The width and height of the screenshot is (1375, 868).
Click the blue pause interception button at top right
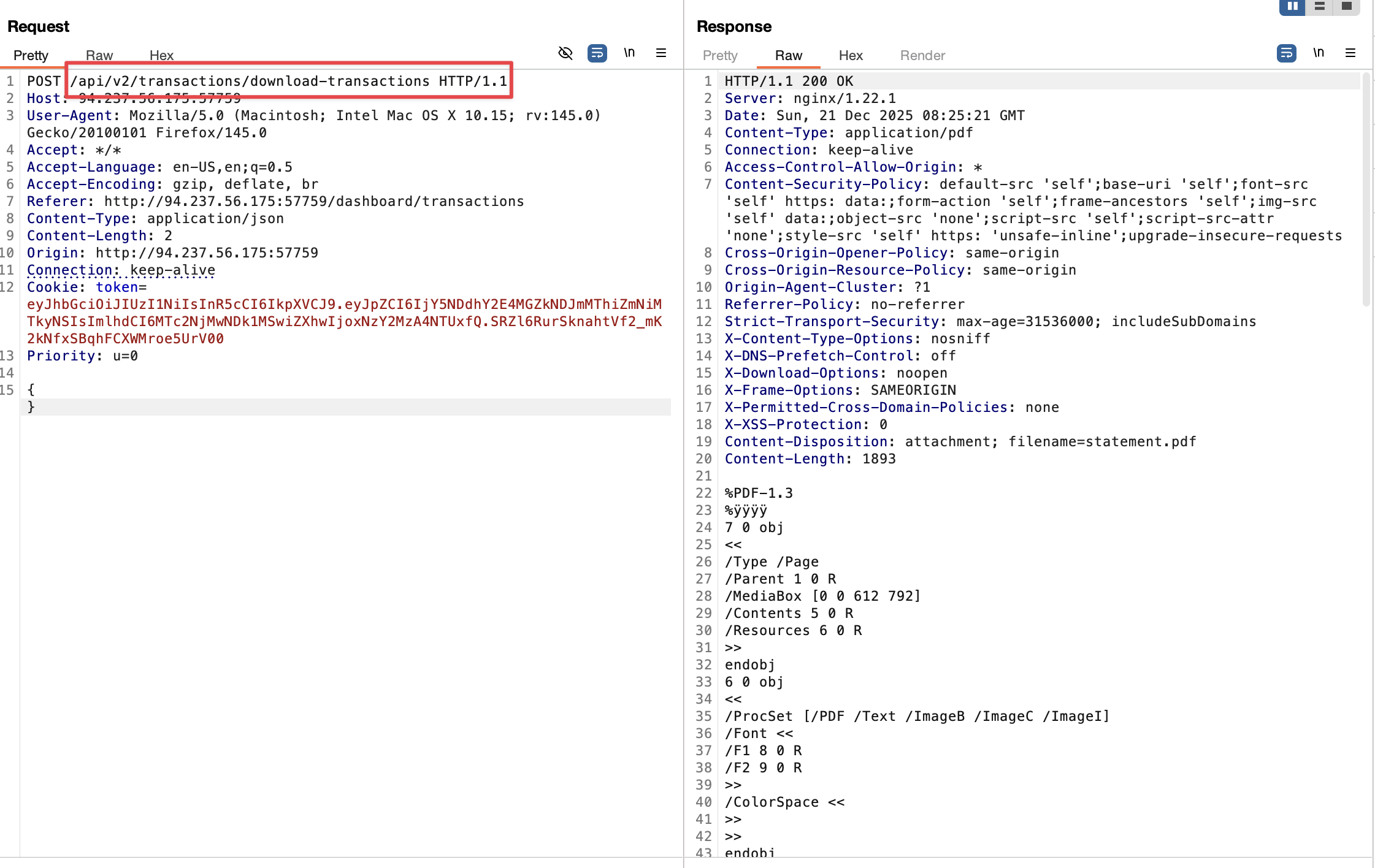point(1292,7)
